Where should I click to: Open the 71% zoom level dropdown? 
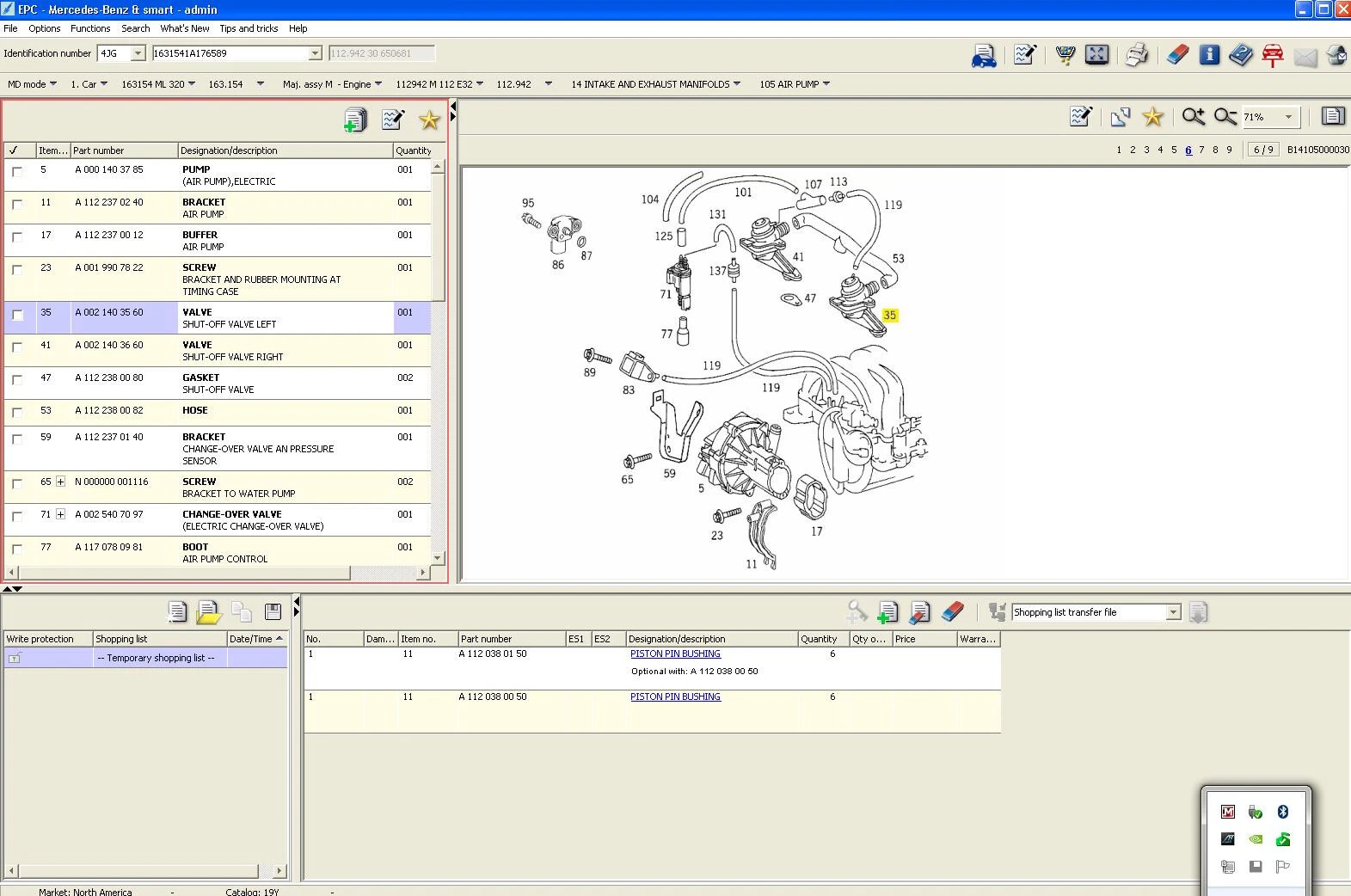click(x=1287, y=117)
